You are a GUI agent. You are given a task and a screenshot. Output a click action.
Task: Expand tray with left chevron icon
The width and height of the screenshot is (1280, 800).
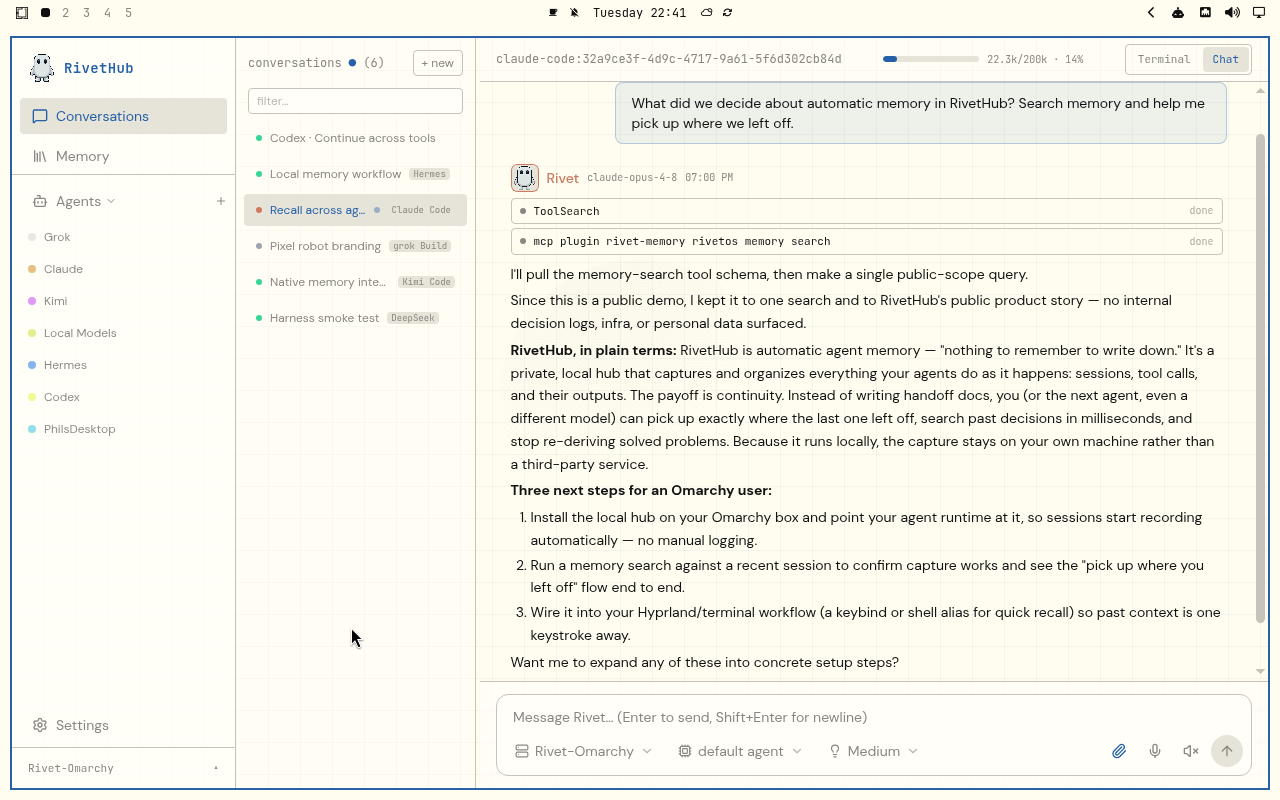[1151, 13]
